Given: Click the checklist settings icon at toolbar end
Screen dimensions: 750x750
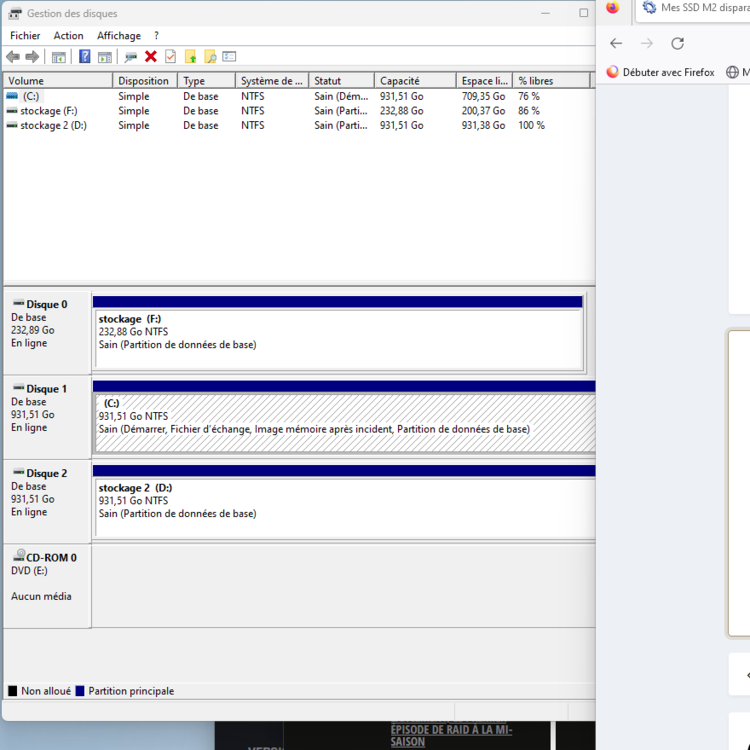Looking at the screenshot, I should pos(229,57).
